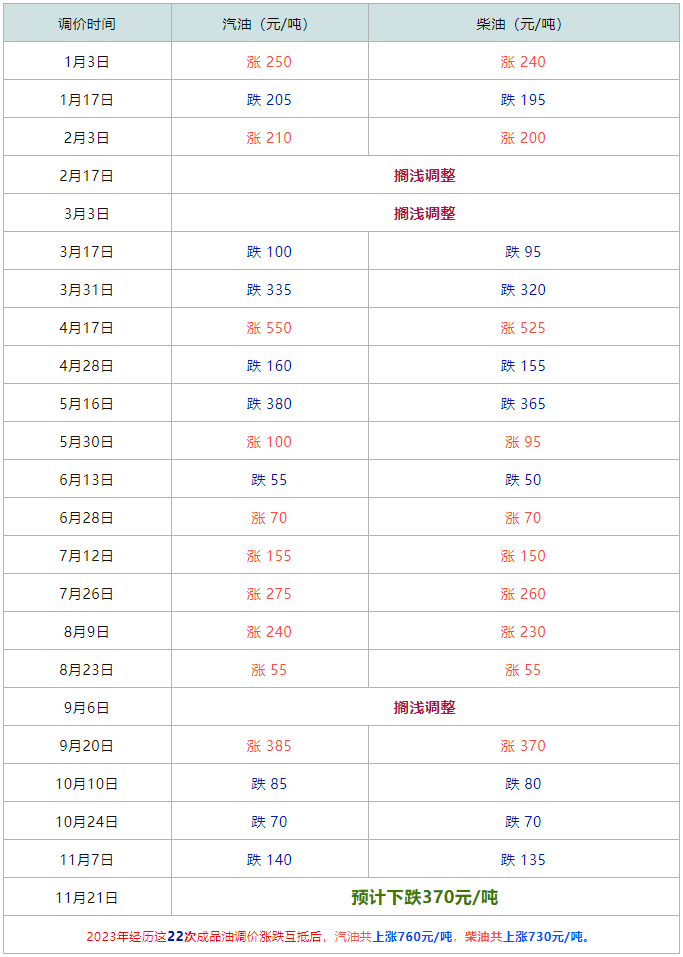Select the 6月13日 date cell
This screenshot has height=957, width=683.
pos(87,480)
